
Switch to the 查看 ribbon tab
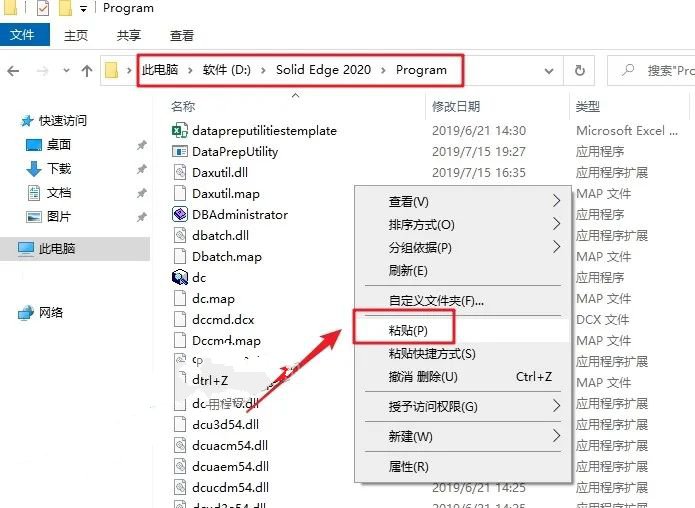(182, 35)
